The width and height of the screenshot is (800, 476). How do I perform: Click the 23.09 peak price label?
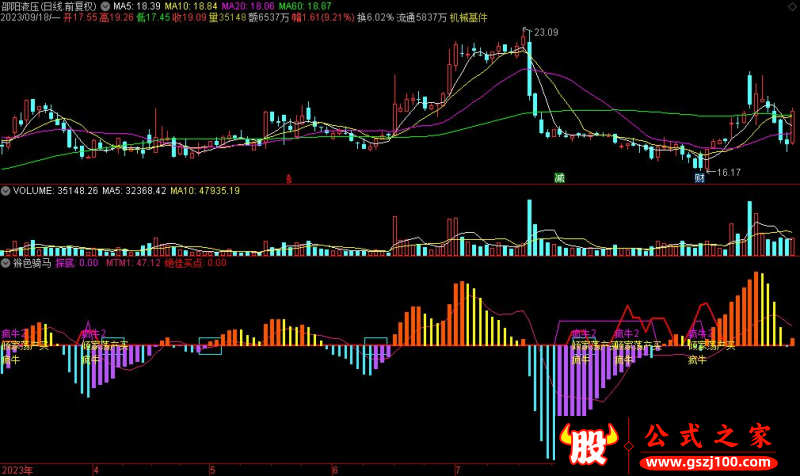pyautogui.click(x=546, y=32)
